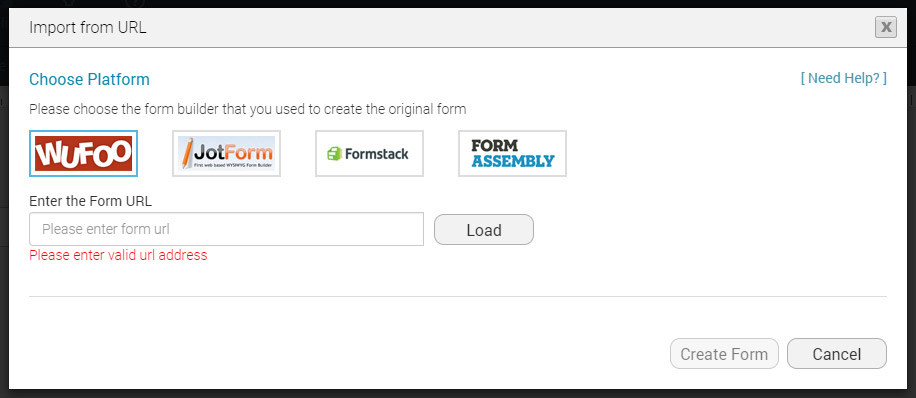Screen dimensions: 916x398
Task: Click the red invalid url error message
Action: (x=118, y=255)
